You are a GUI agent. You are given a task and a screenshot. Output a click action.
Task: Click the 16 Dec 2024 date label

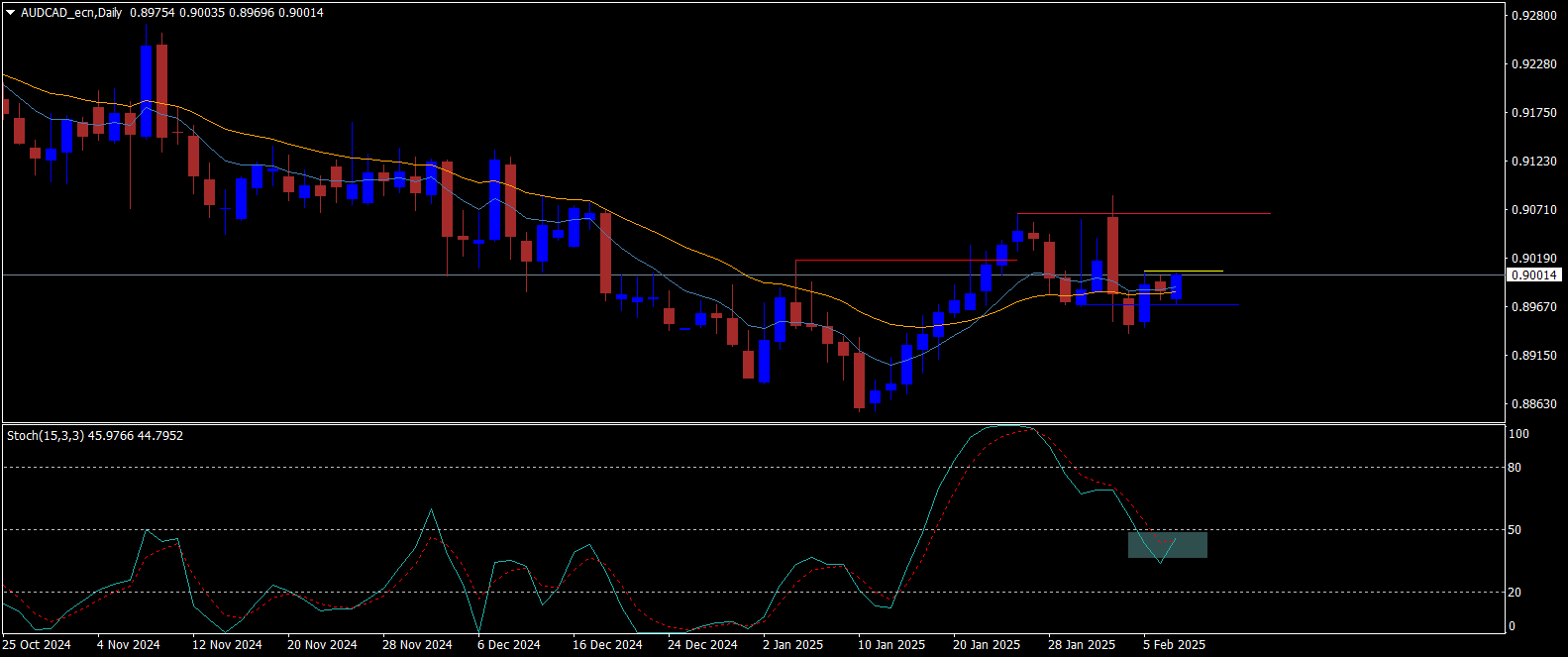tap(607, 645)
